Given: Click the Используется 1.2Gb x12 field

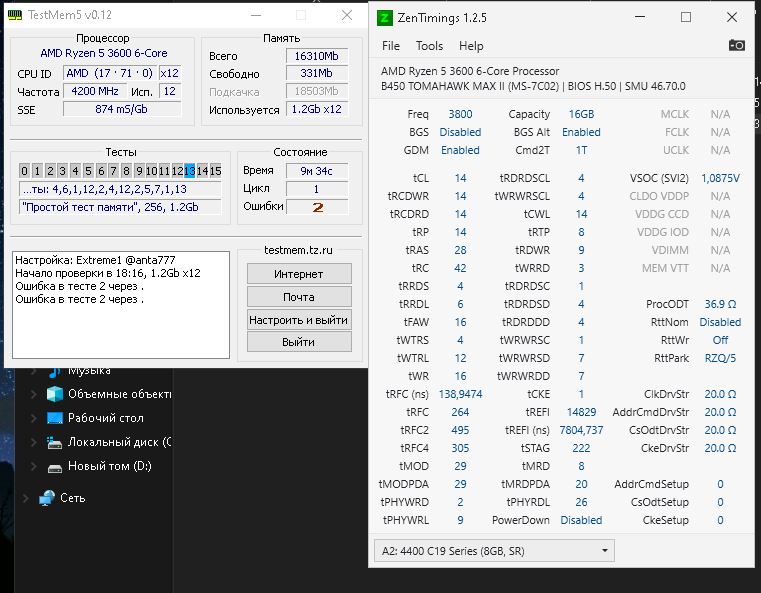Looking at the screenshot, I should pos(317,109).
